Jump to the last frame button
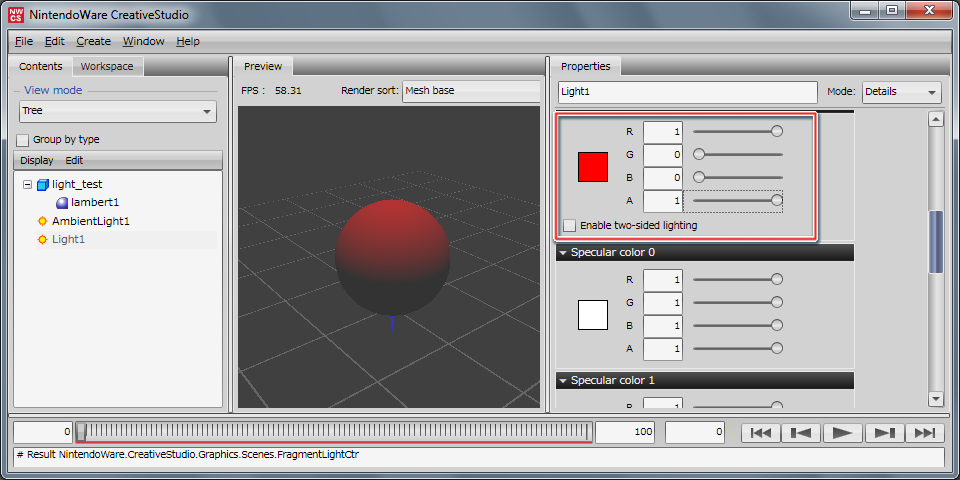This screenshot has width=960, height=480. click(x=925, y=432)
